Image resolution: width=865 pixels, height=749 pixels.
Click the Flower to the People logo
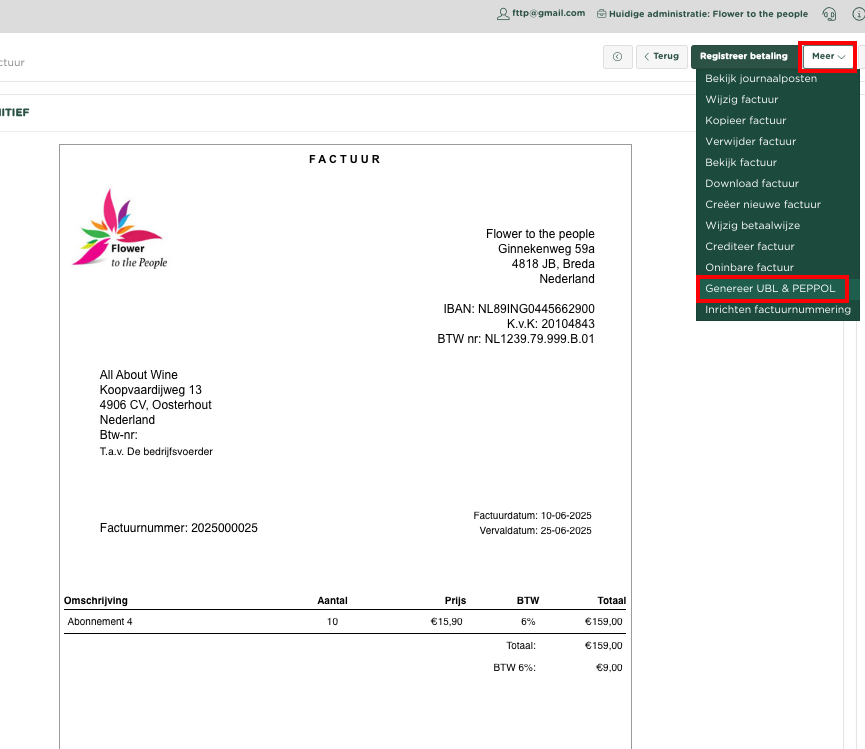[x=119, y=229]
